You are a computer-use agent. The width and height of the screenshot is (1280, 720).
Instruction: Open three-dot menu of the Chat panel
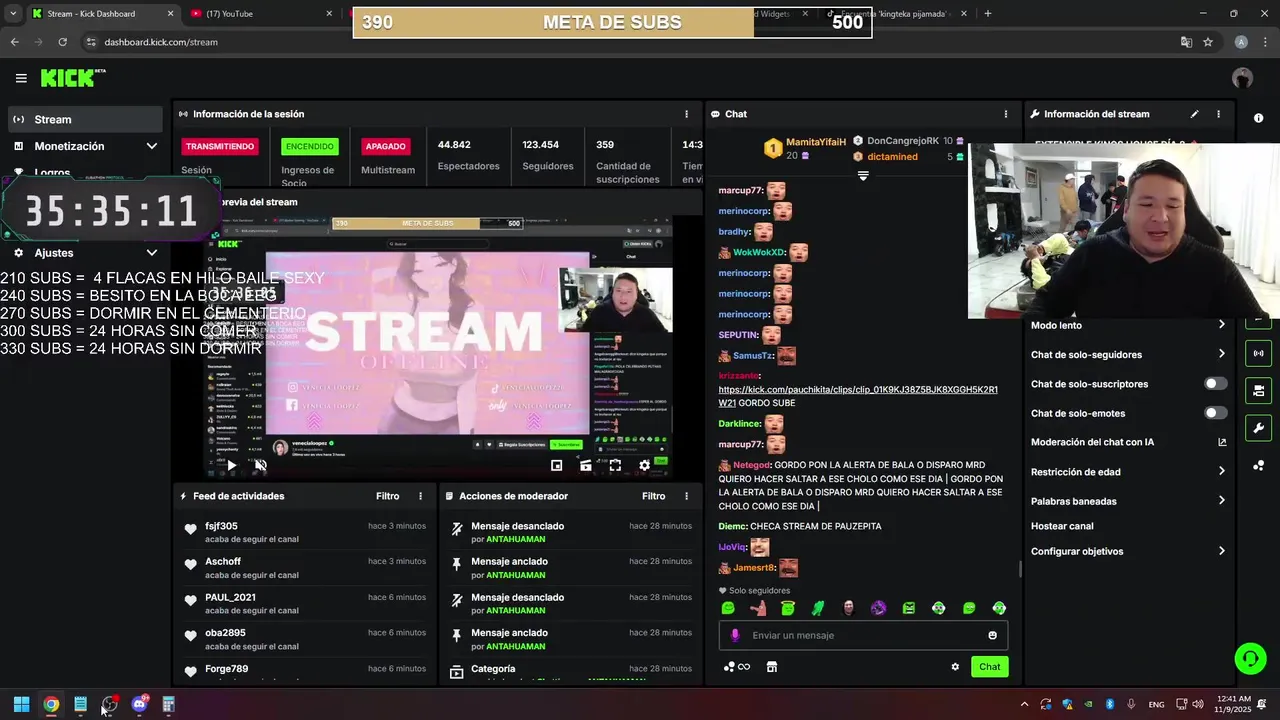pos(1006,114)
